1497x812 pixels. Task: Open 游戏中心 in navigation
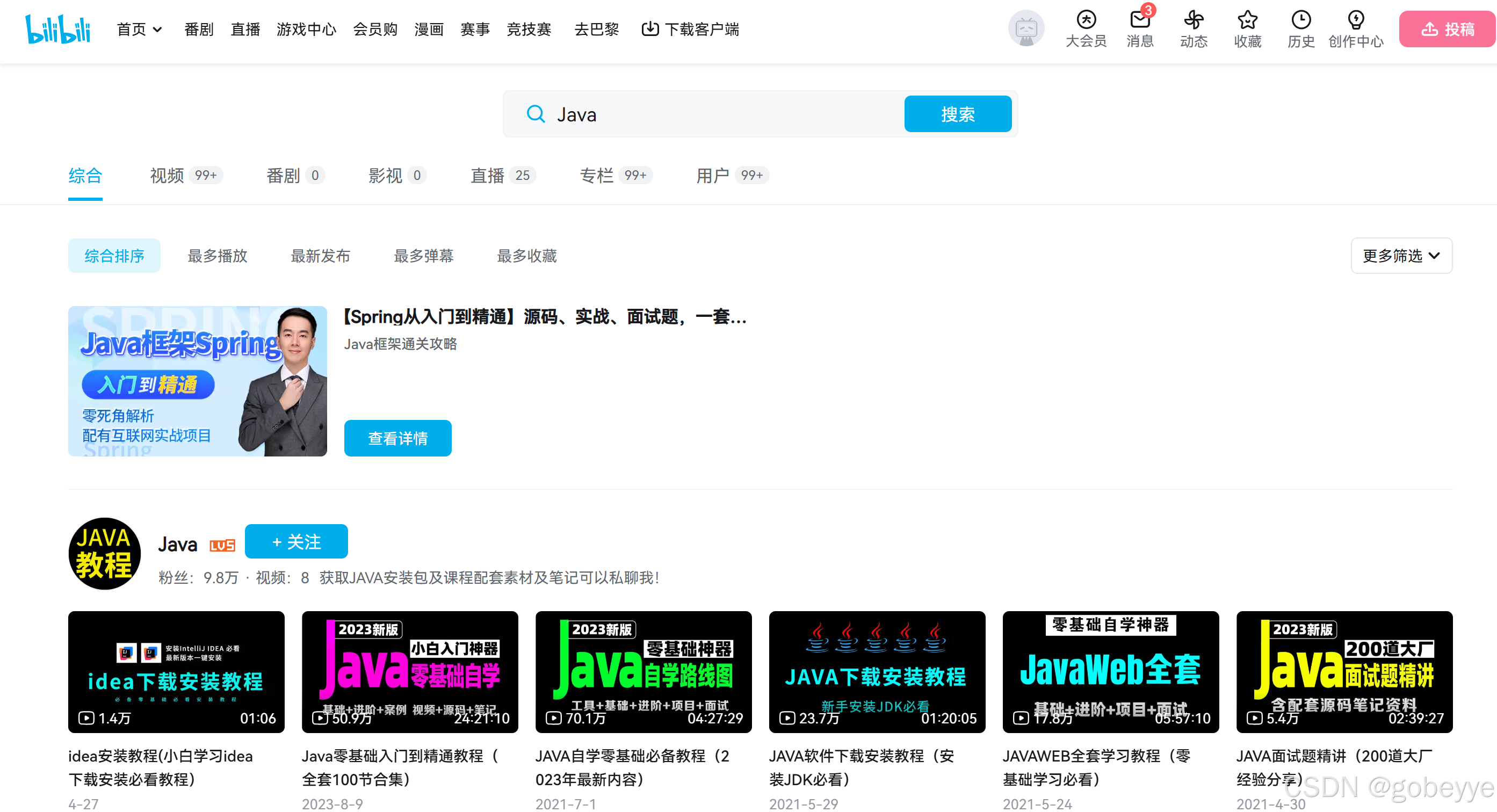pyautogui.click(x=306, y=29)
